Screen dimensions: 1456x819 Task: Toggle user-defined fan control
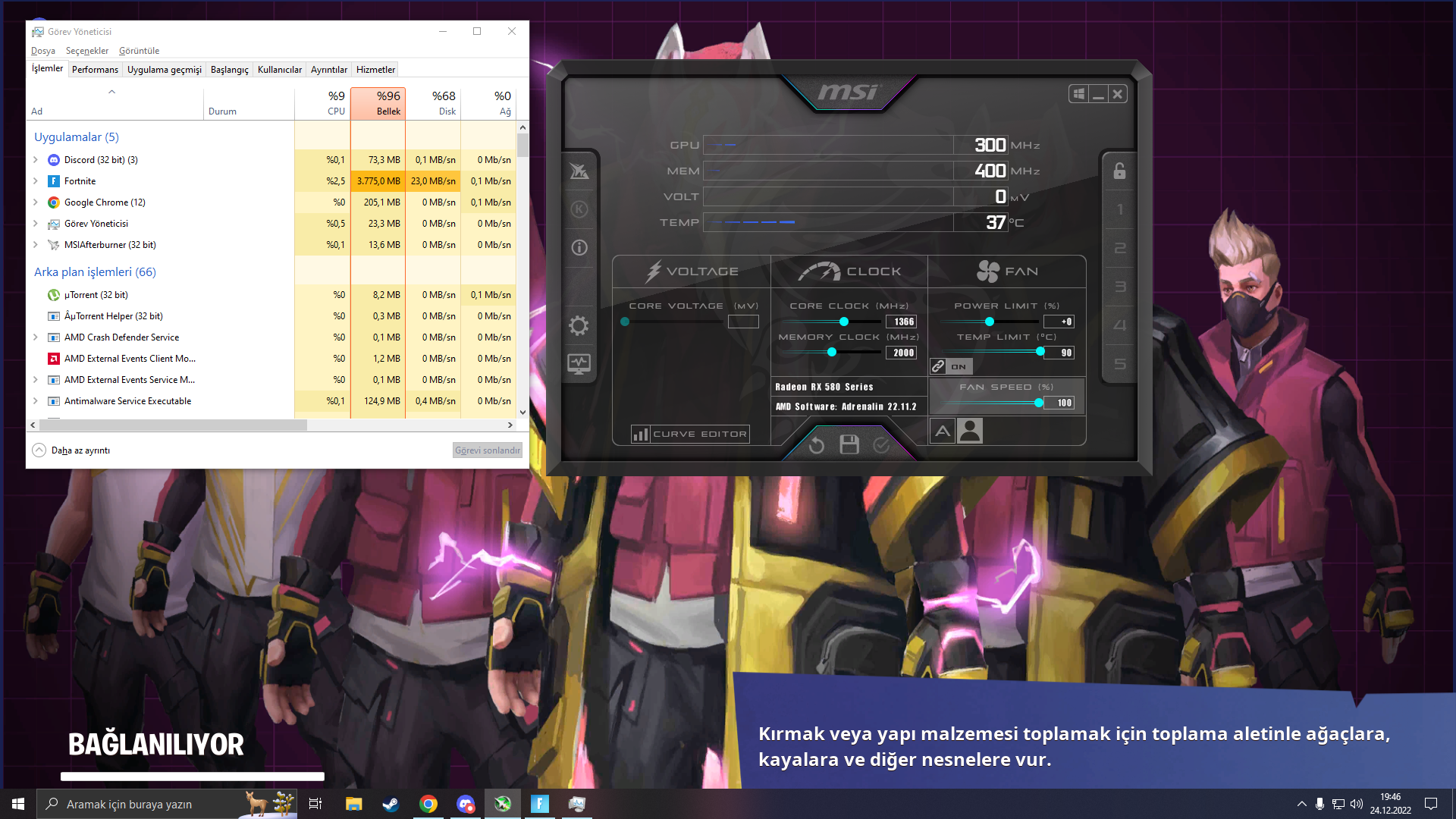(970, 431)
